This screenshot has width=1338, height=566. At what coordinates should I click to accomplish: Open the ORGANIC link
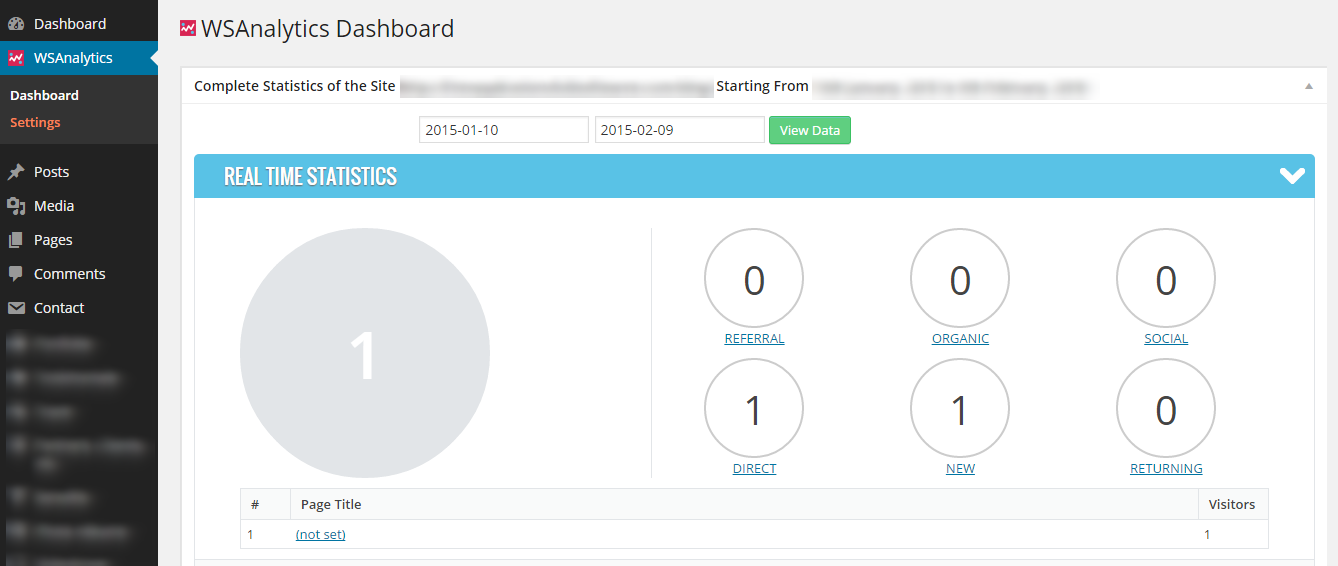960,339
